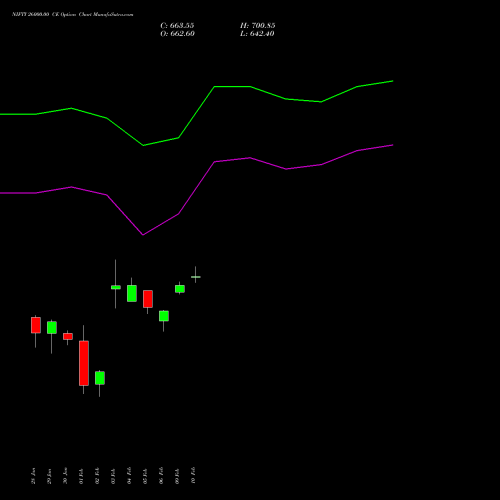Viewport: 500px width, 500px height.
Task: Select the 30 Jan date label
Action: click(x=65, y=476)
